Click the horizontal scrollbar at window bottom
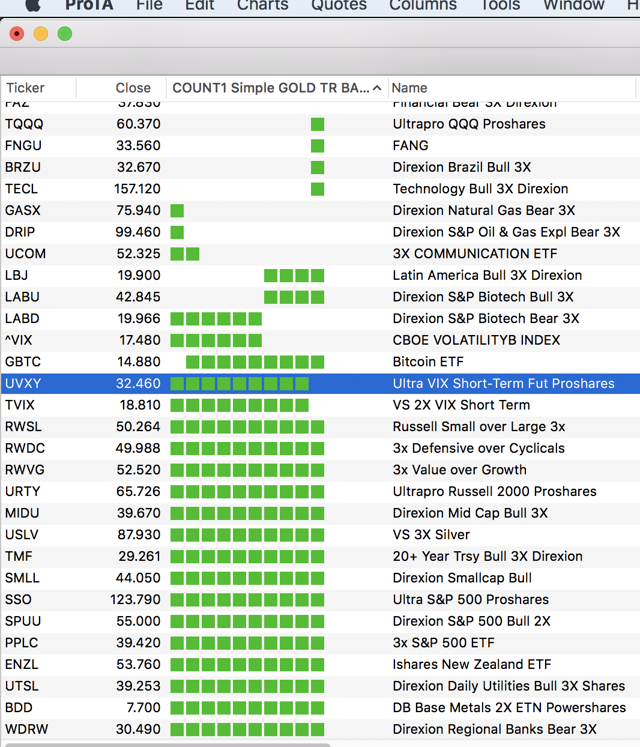640x747 pixels. pos(167,745)
